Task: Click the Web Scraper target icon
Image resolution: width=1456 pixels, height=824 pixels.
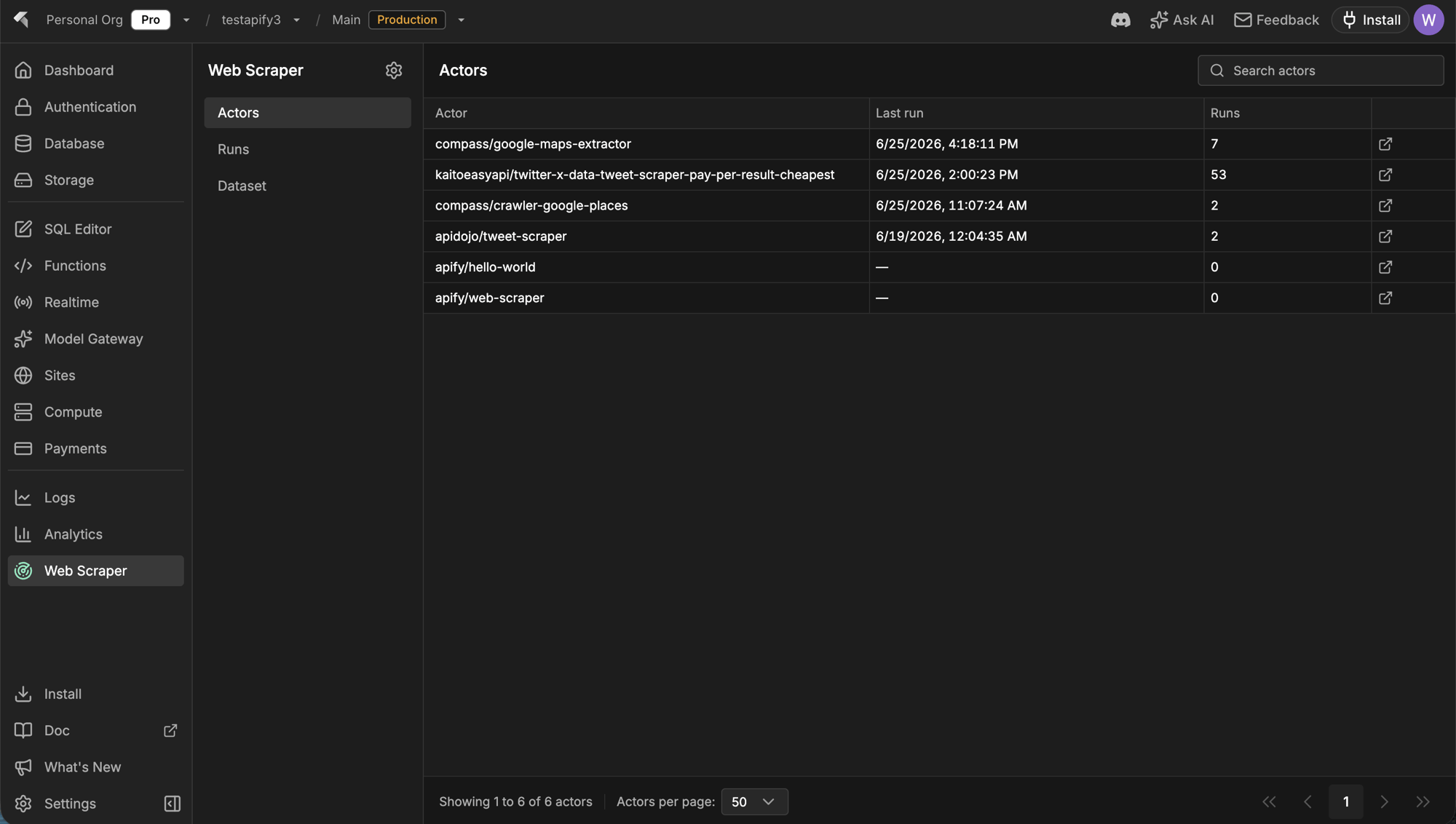Action: click(x=23, y=571)
